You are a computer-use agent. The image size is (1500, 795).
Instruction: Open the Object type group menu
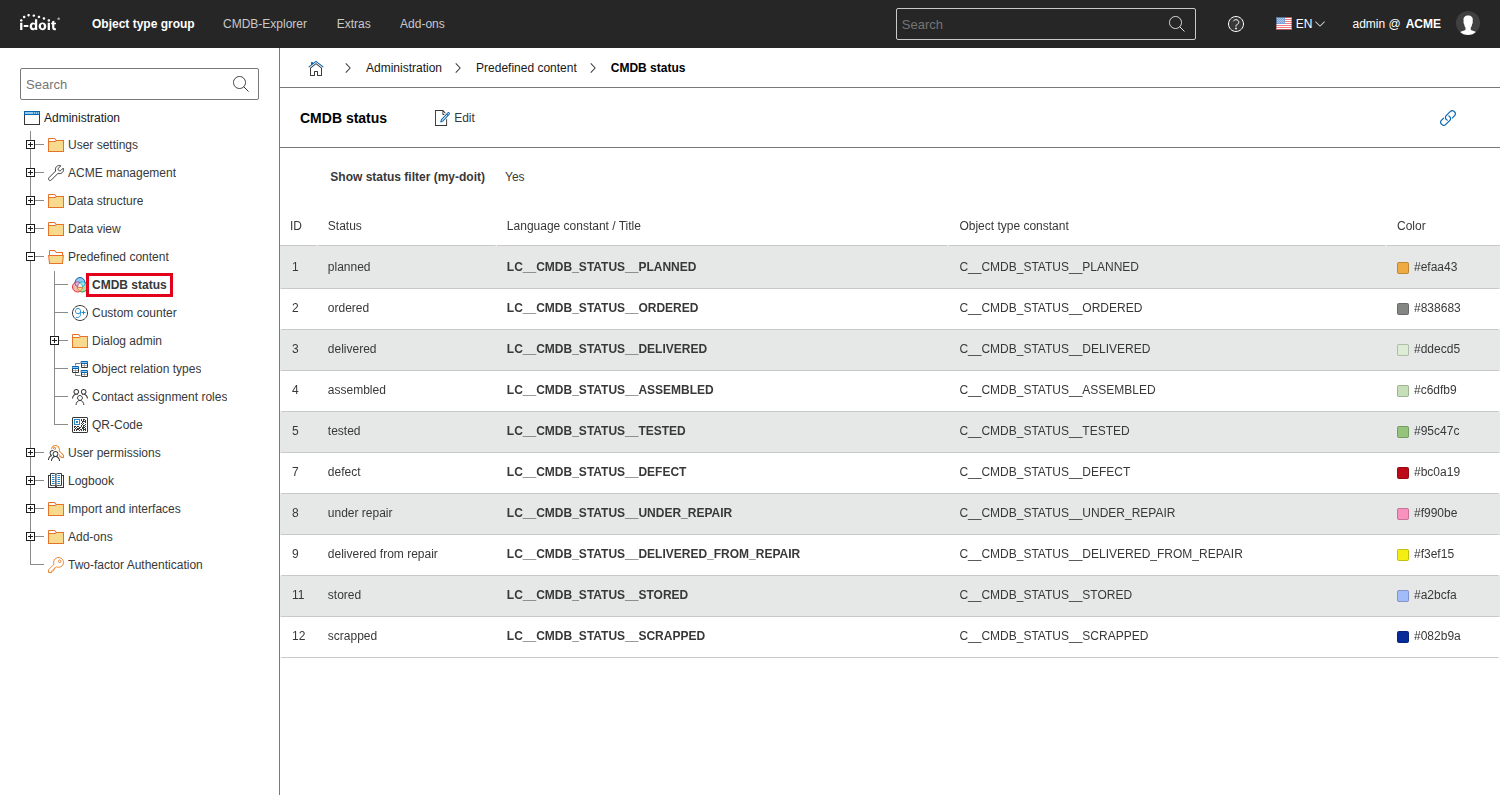click(x=143, y=24)
